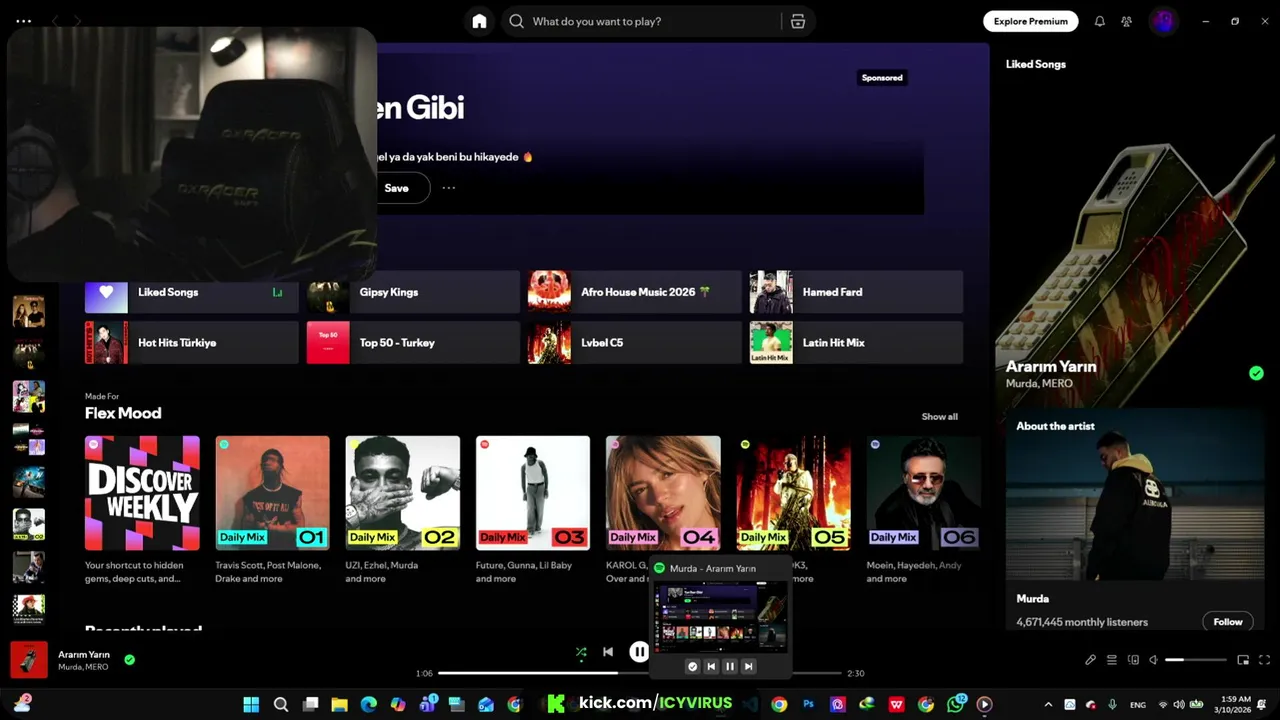The image size is (1280, 720).
Task: Open Friend Activity icon
Action: tap(1127, 21)
